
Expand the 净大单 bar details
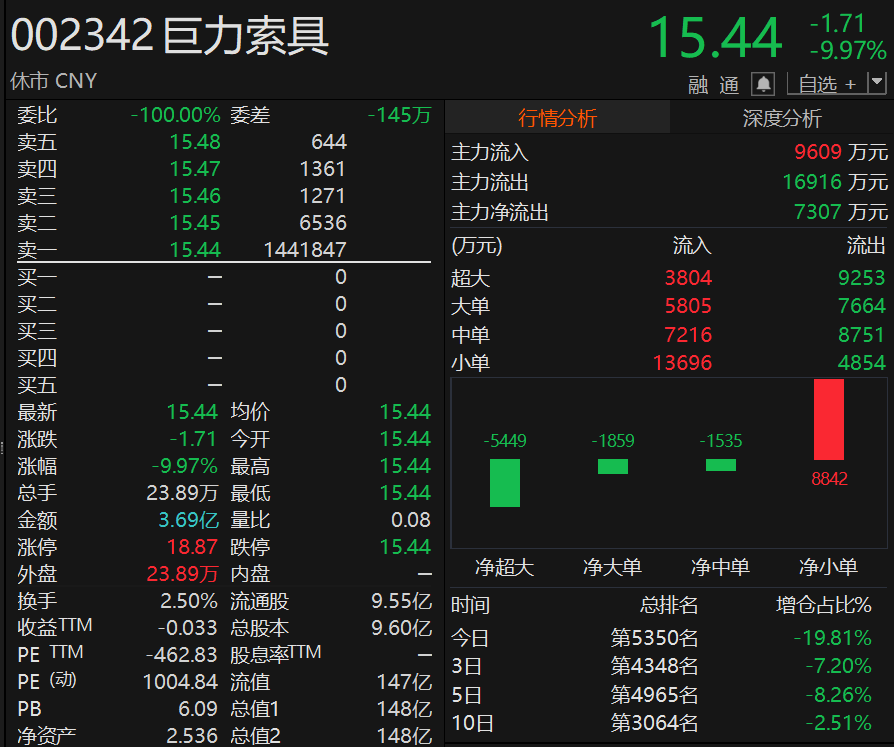point(612,464)
